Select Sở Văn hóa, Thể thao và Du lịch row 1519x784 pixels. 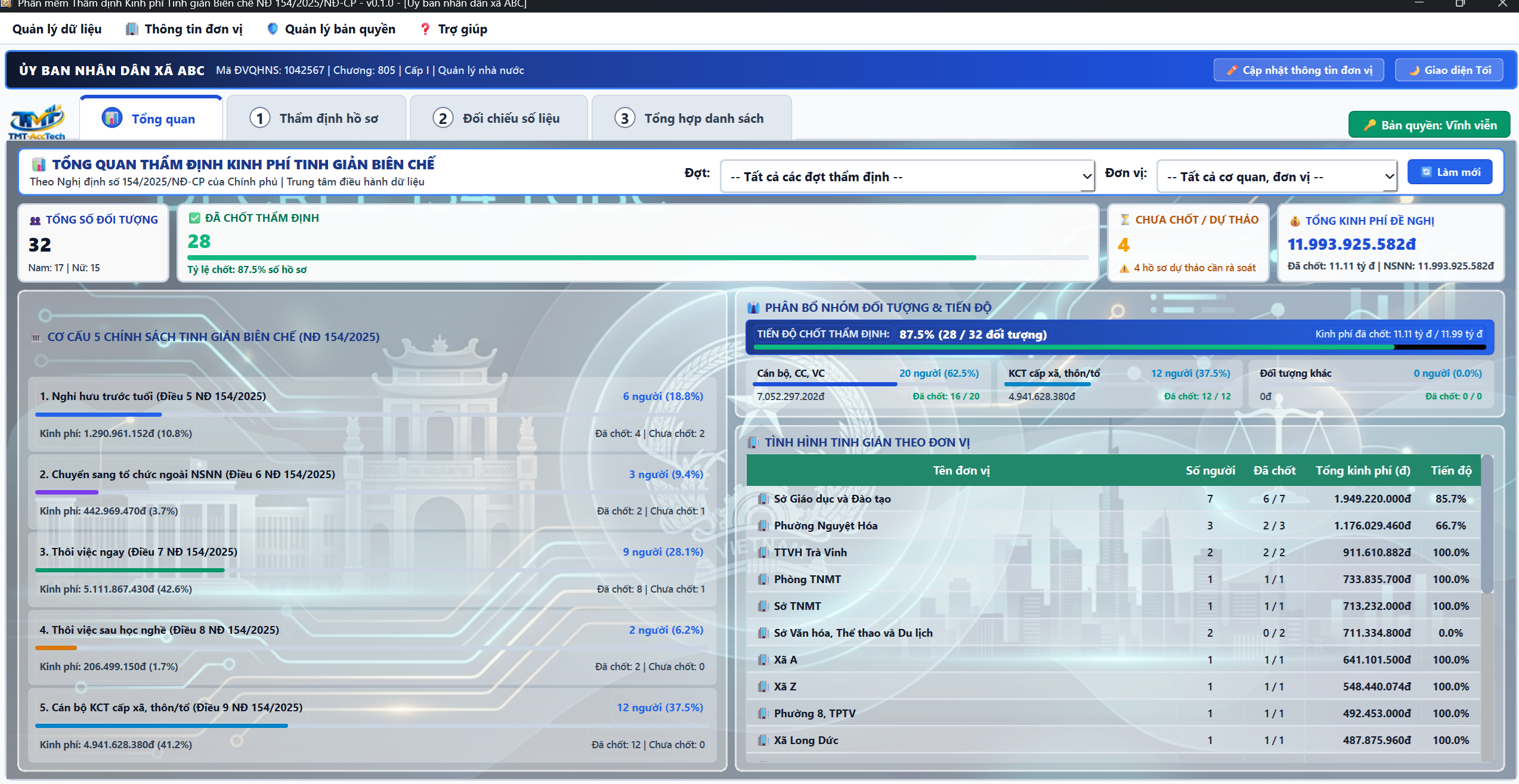pos(1113,633)
